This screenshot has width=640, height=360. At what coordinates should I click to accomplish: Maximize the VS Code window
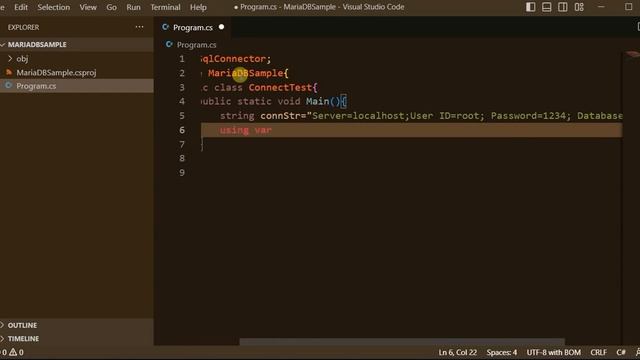pos(629,7)
